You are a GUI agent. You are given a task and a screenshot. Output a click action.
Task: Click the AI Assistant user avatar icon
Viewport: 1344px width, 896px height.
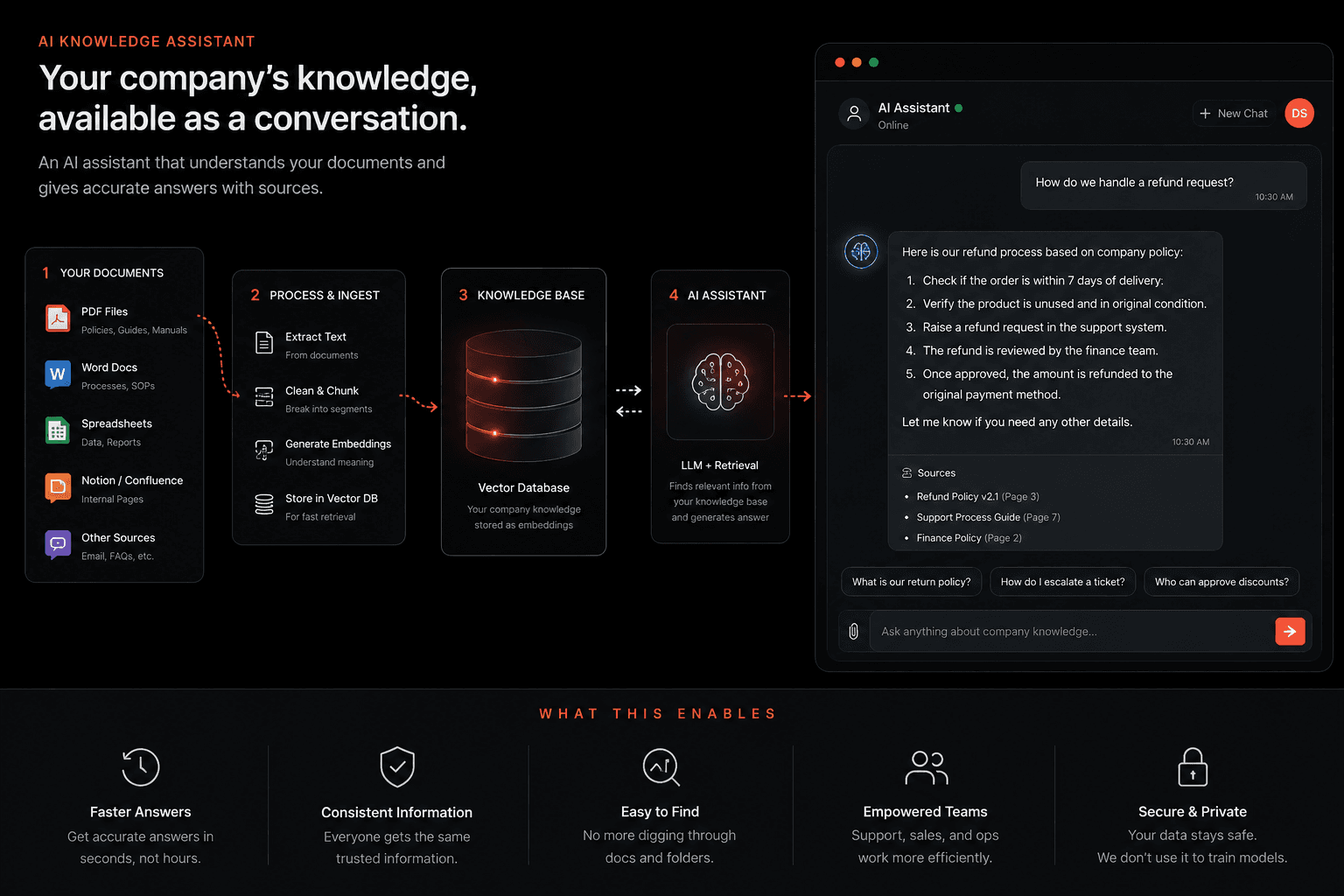tap(854, 114)
